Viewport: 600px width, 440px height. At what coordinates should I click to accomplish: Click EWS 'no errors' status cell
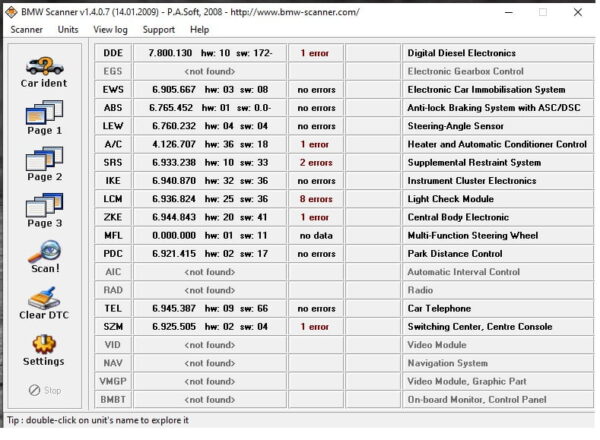tap(316, 90)
